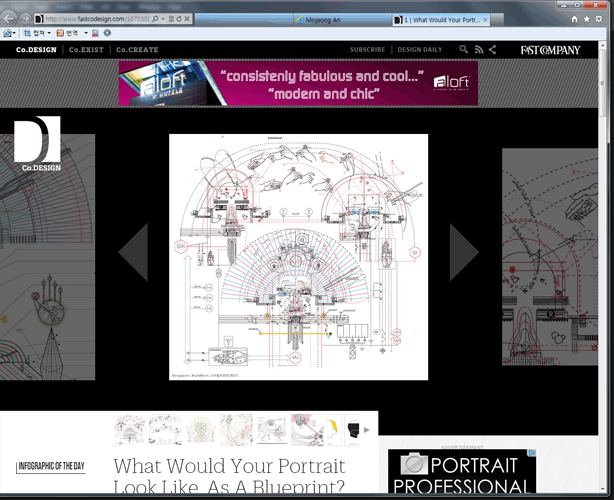Click the INFOGRAPHIC OF THE DAY label

pyautogui.click(x=51, y=466)
